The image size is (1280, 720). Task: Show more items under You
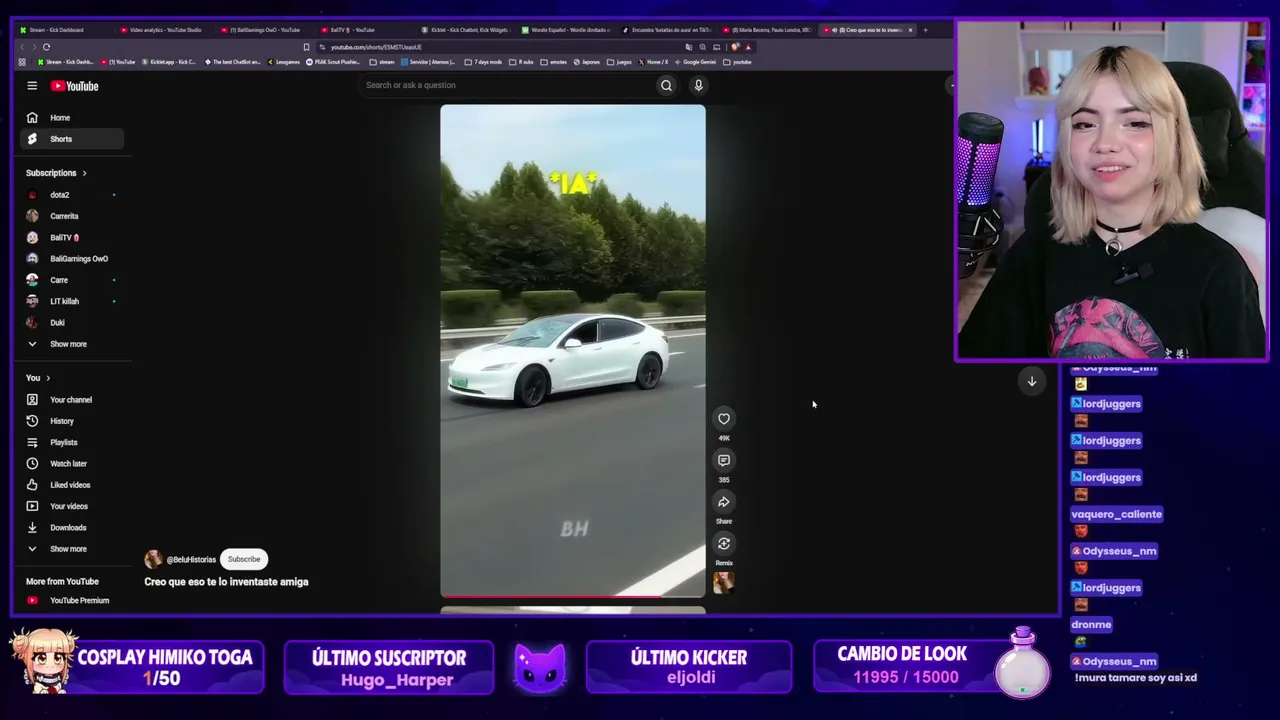coord(70,549)
